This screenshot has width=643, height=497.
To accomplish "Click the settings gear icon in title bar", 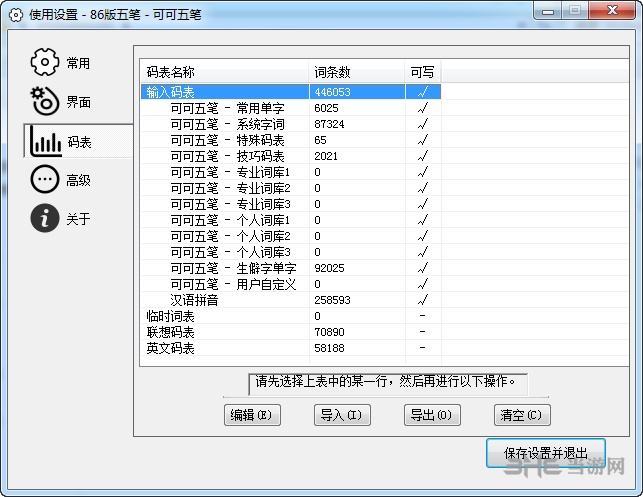I will click(x=16, y=15).
